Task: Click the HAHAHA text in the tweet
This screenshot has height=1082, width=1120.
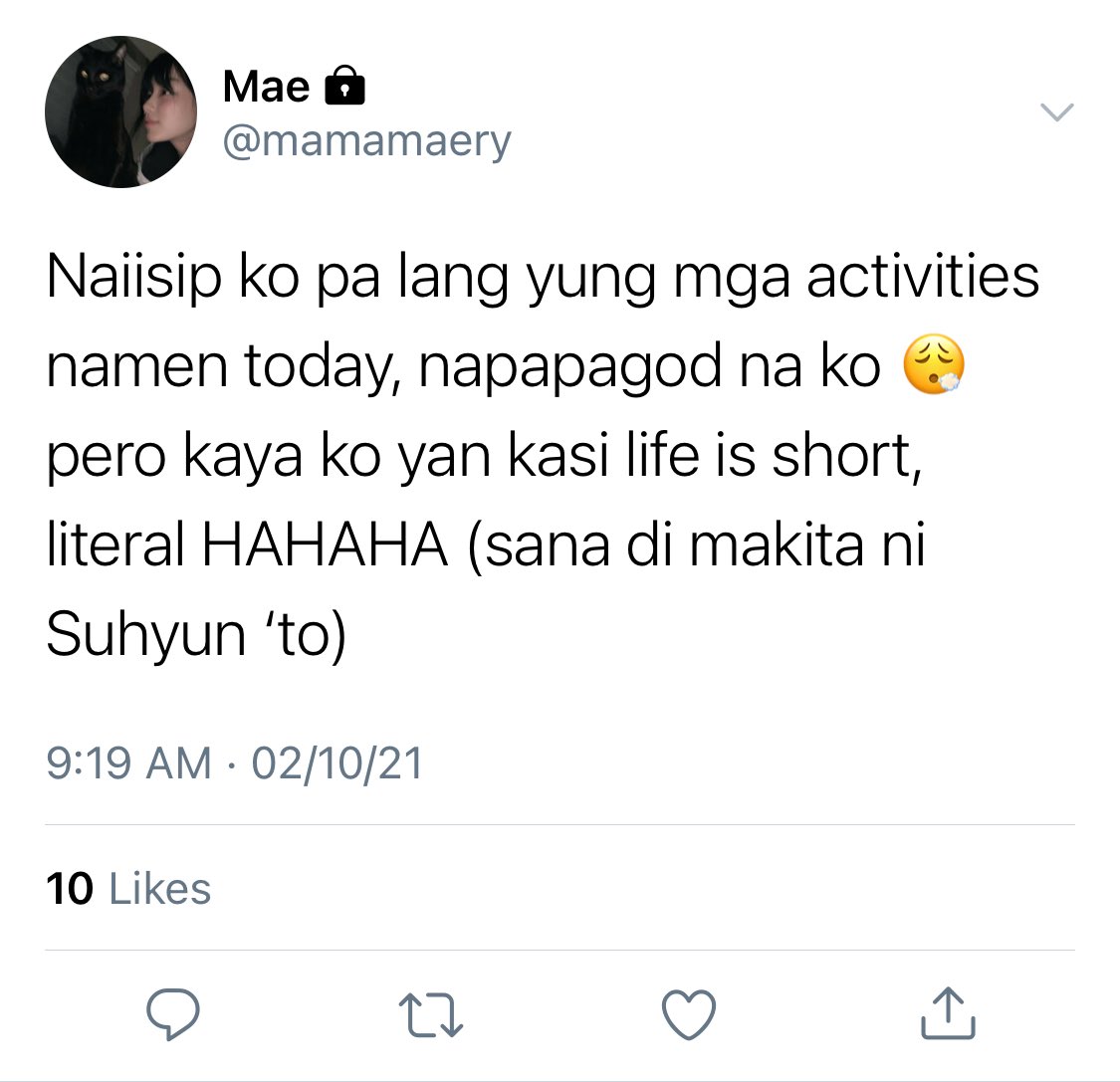Action: (326, 545)
